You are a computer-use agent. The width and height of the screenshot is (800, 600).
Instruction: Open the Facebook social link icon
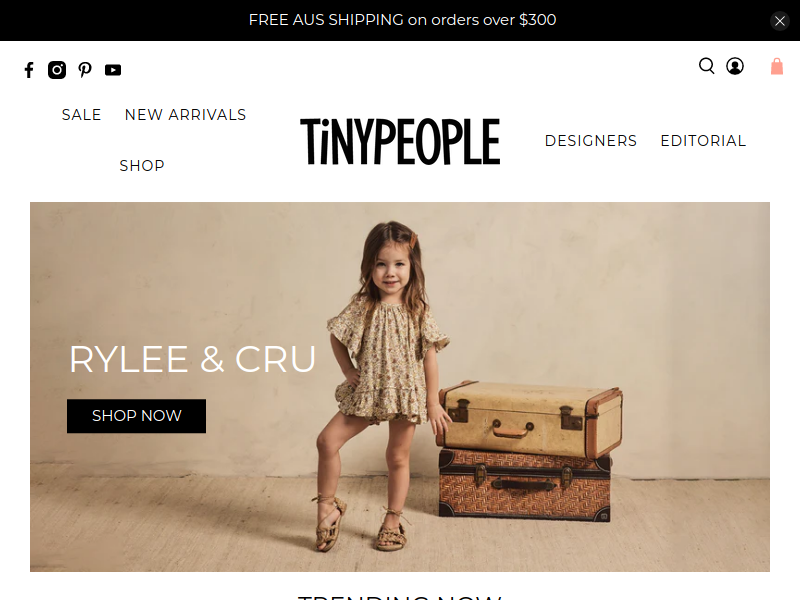29,70
